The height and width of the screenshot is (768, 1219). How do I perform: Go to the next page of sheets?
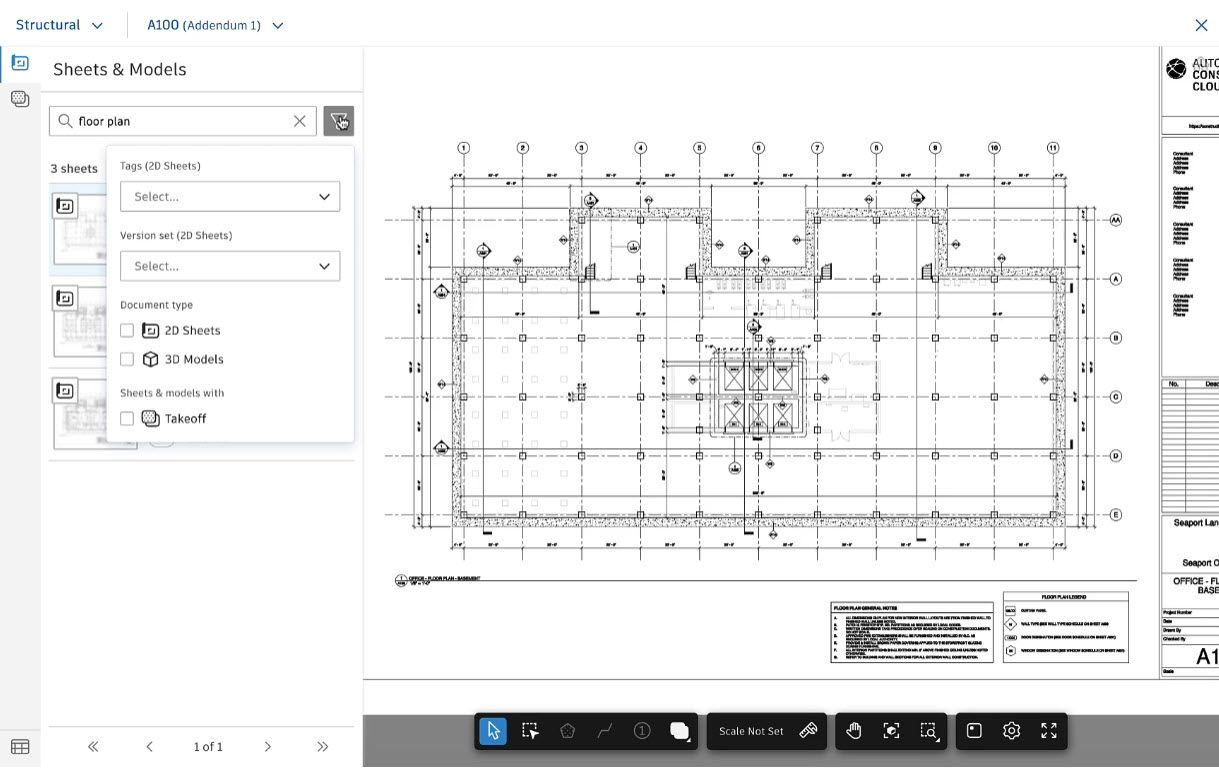[x=267, y=746]
